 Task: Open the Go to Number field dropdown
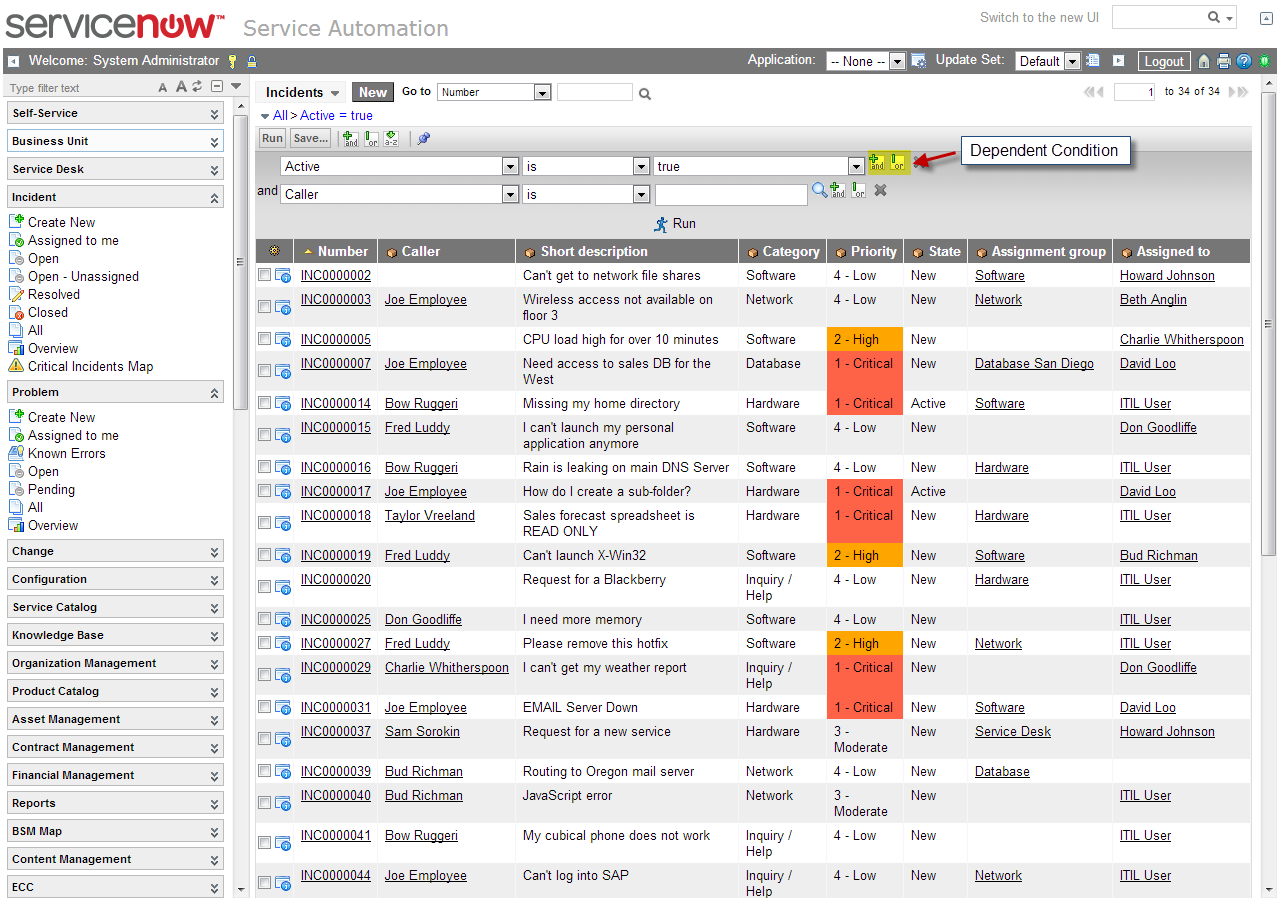[494, 92]
